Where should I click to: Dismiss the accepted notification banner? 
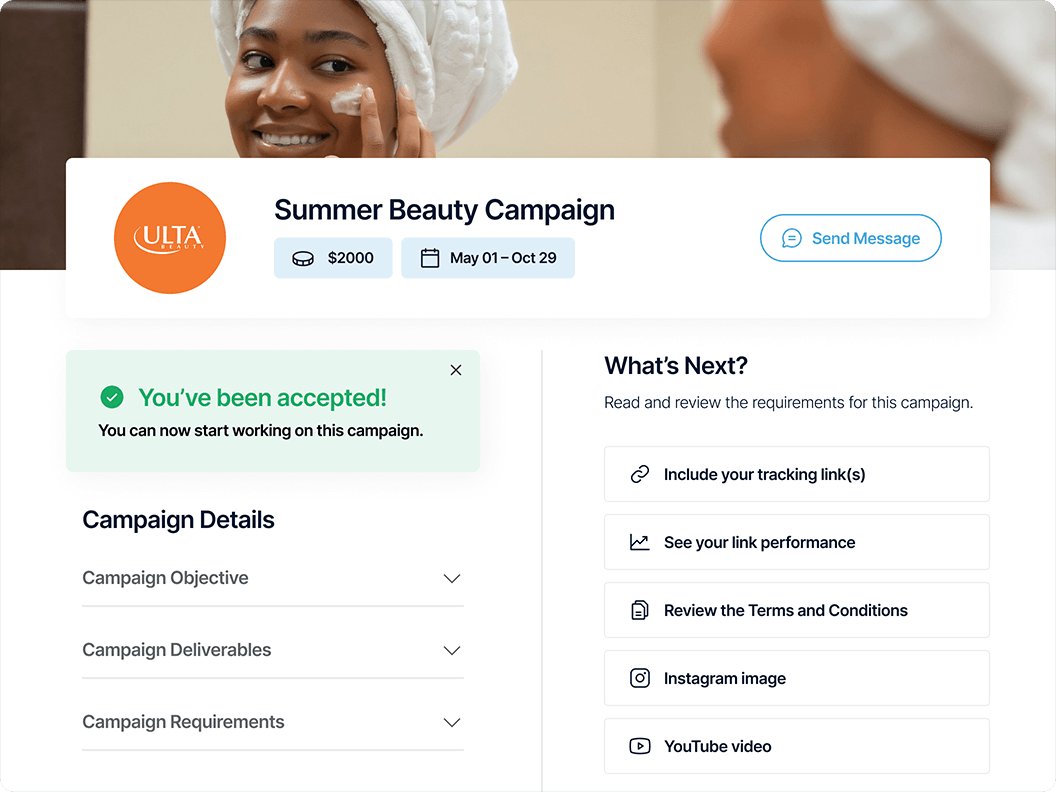click(456, 370)
